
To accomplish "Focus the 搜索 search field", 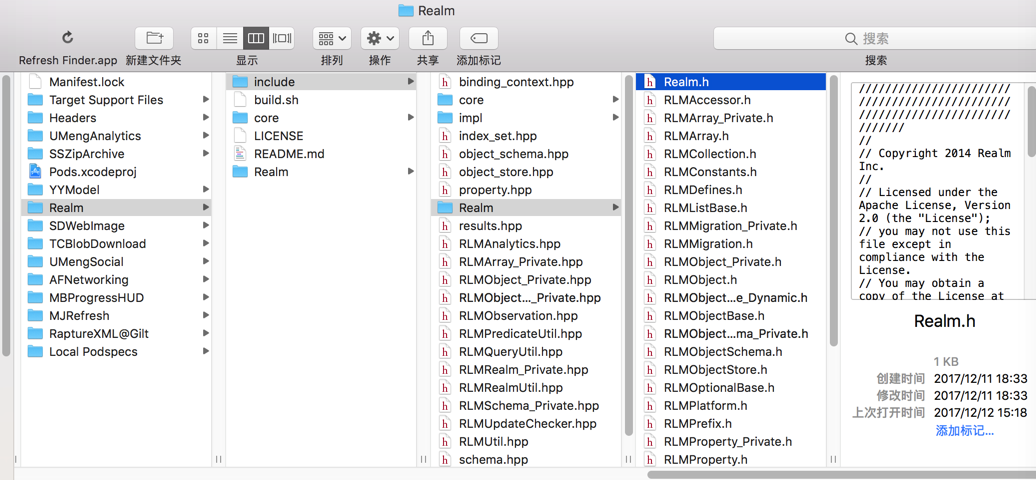I will point(875,38).
